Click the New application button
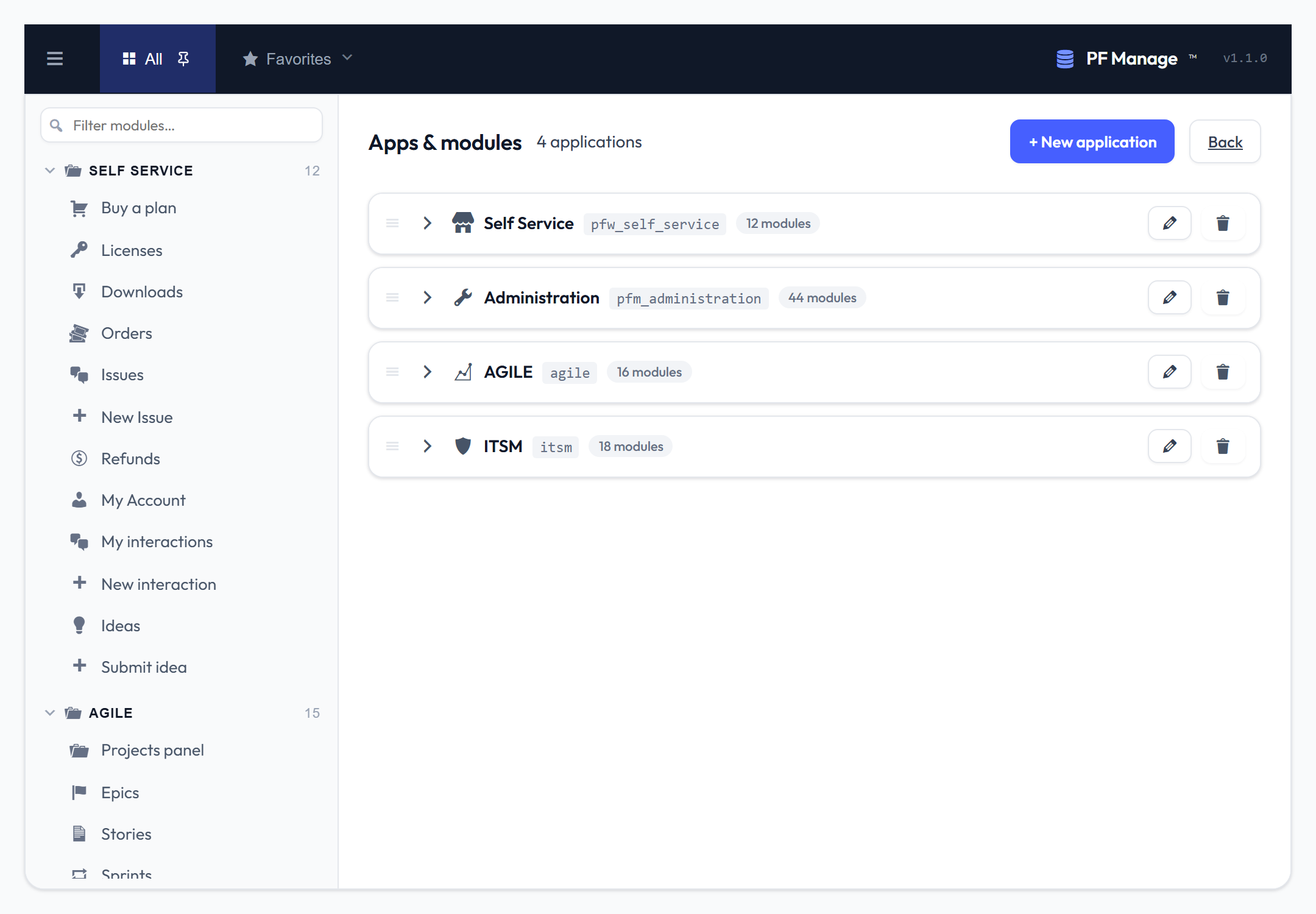 [x=1092, y=141]
